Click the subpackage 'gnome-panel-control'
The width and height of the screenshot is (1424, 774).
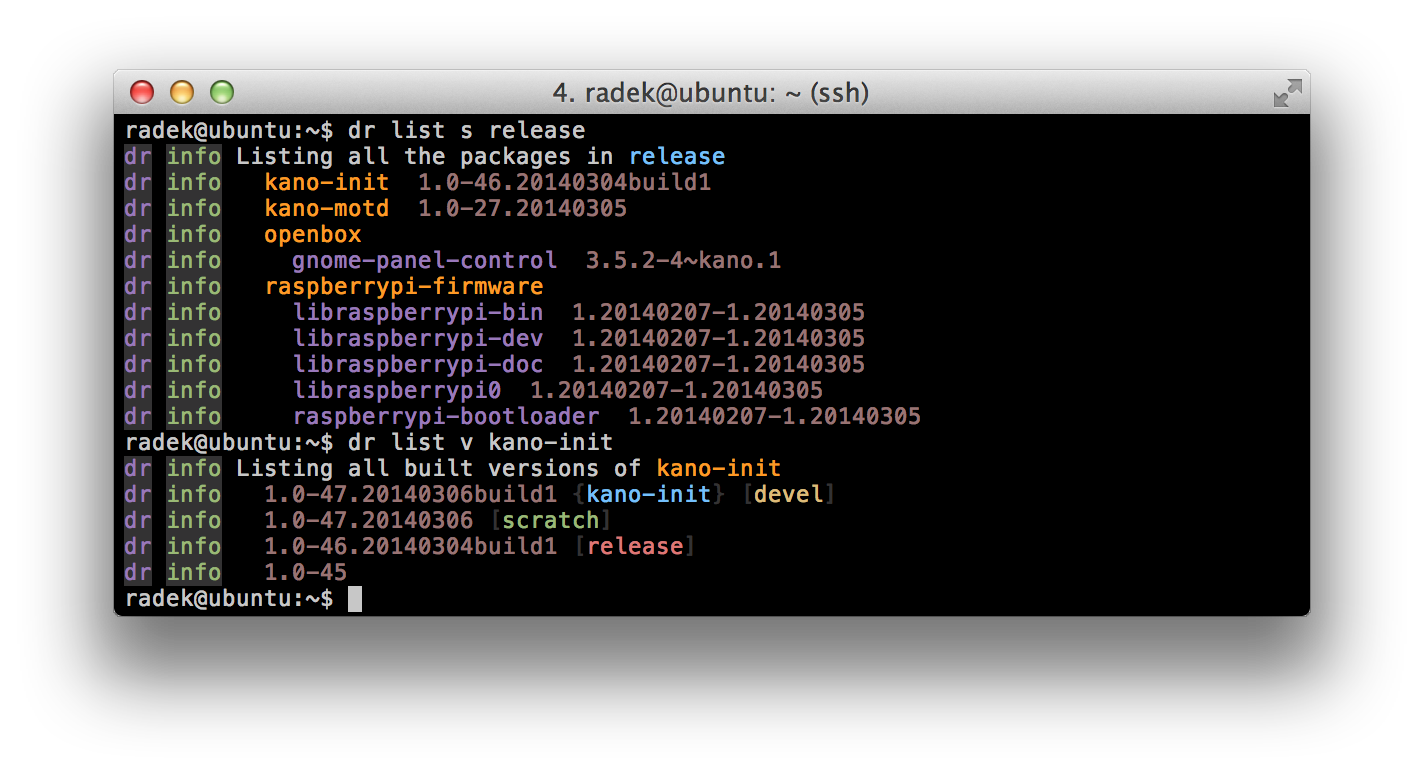pos(425,260)
